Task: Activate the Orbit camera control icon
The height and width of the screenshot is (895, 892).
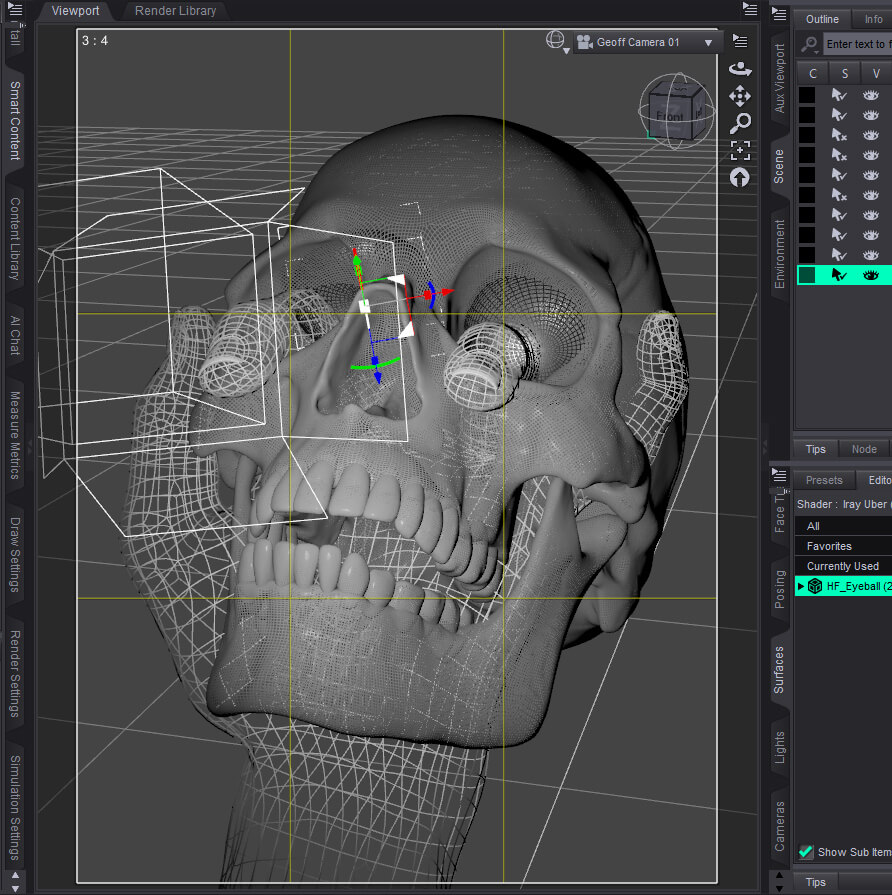Action: point(740,69)
